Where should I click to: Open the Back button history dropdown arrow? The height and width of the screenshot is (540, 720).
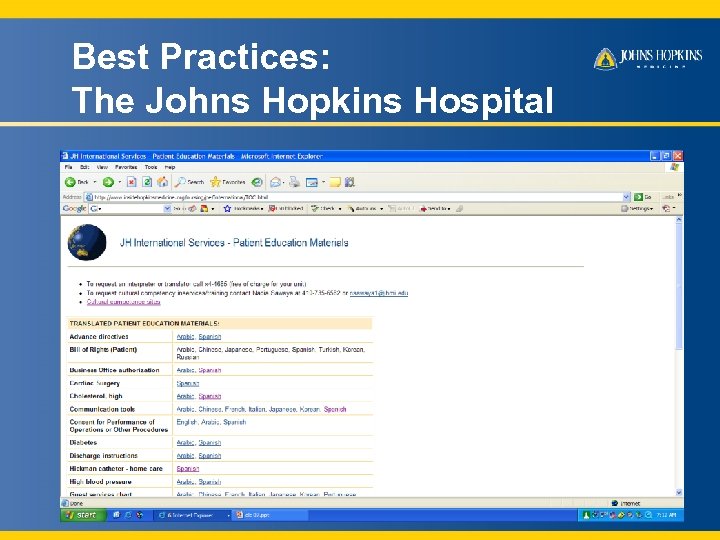[95, 182]
